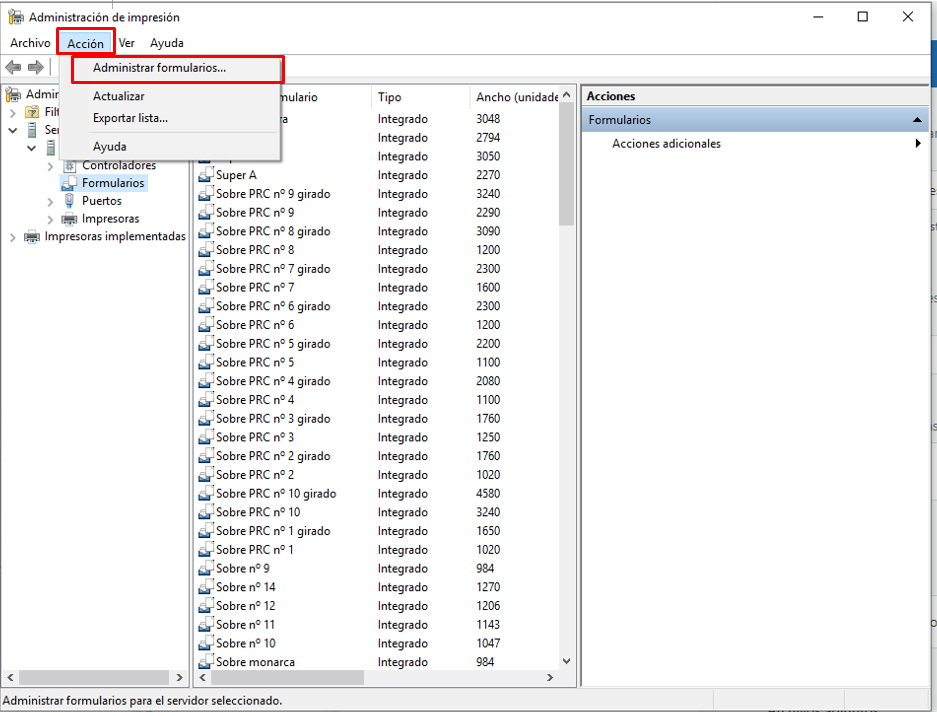
Task: Select the Formularios node icon in tree
Action: pos(69,184)
